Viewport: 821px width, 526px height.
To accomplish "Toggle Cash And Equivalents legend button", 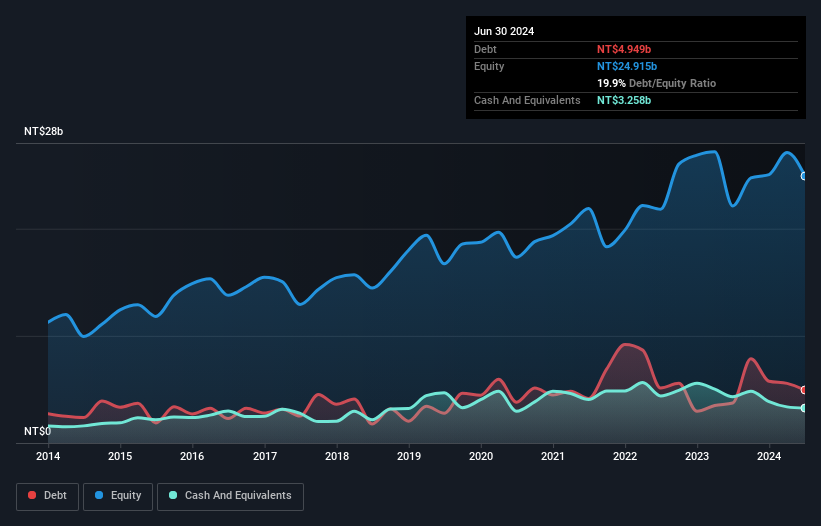I will pos(230,496).
